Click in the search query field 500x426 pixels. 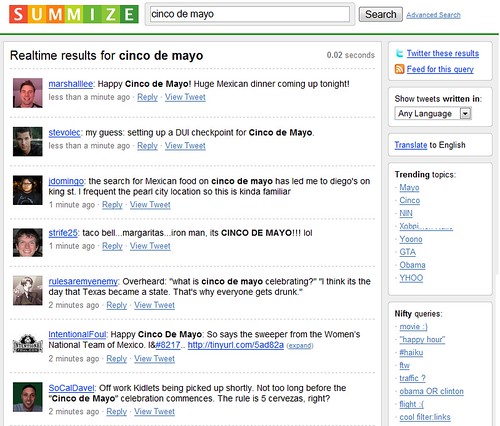pos(250,14)
